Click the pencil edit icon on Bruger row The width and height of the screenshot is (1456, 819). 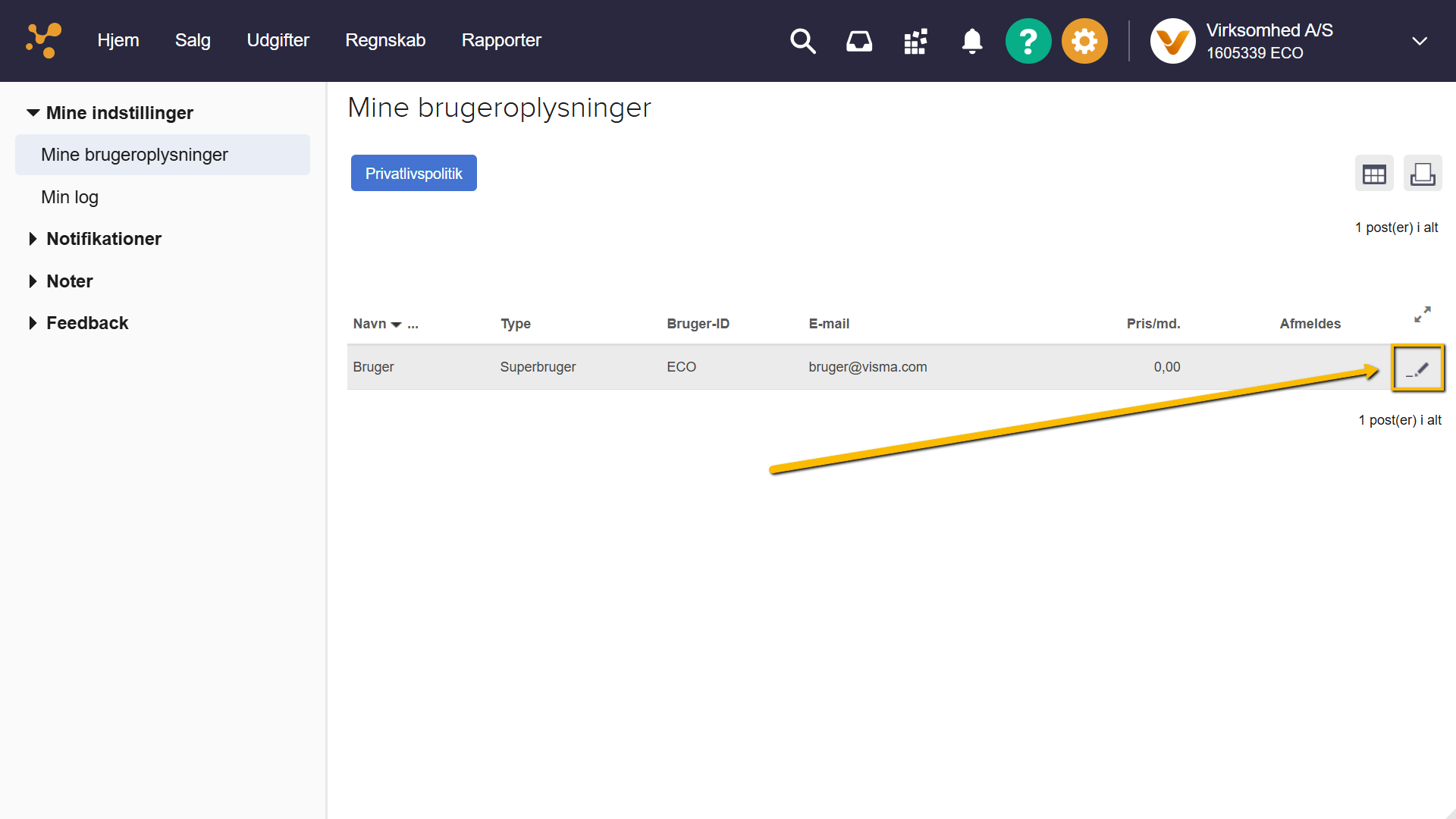click(x=1417, y=369)
